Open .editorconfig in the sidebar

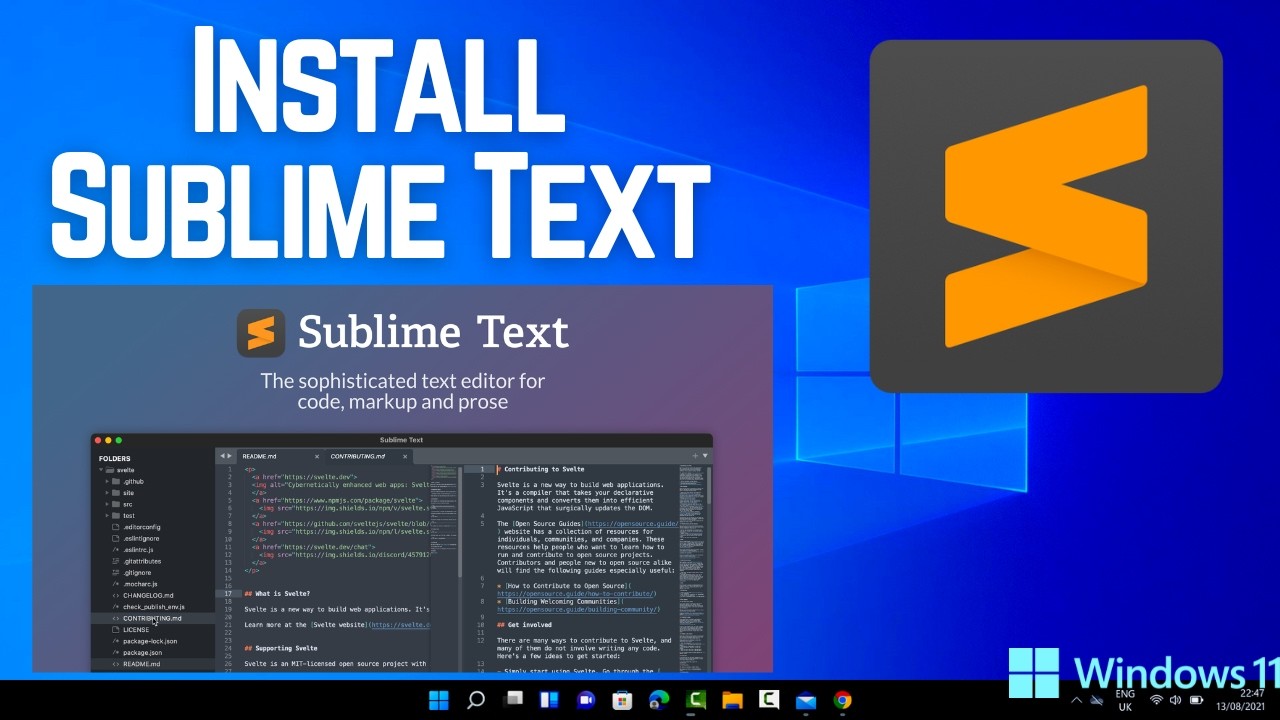point(141,527)
